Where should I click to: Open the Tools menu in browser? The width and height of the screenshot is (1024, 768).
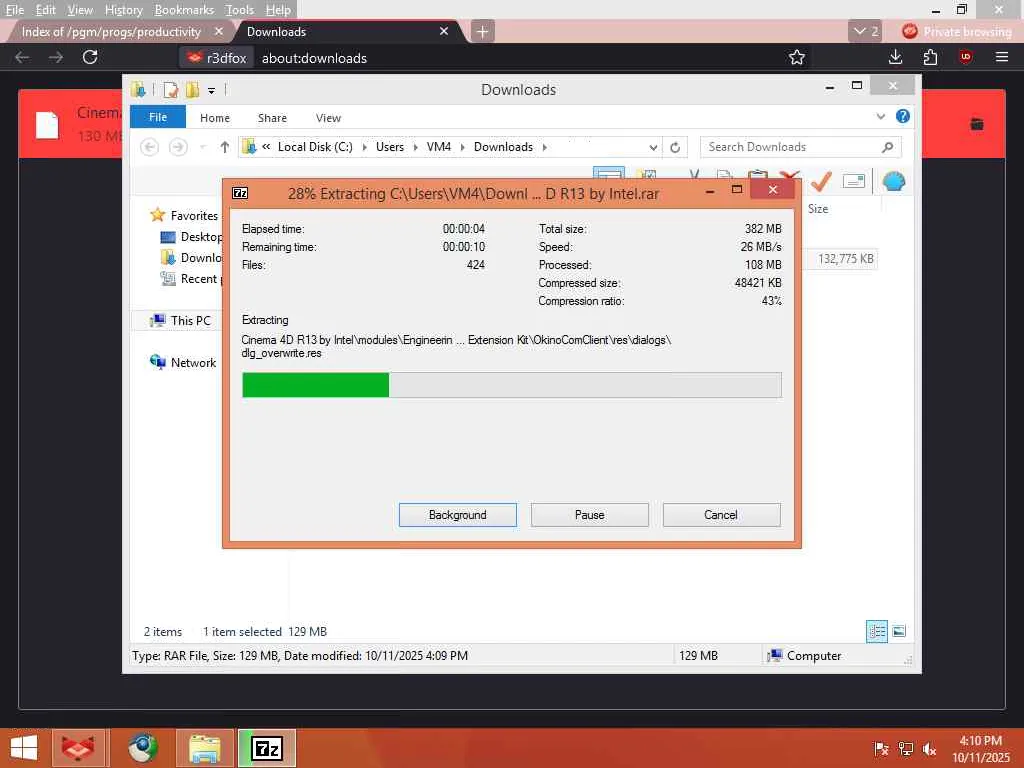pos(239,10)
